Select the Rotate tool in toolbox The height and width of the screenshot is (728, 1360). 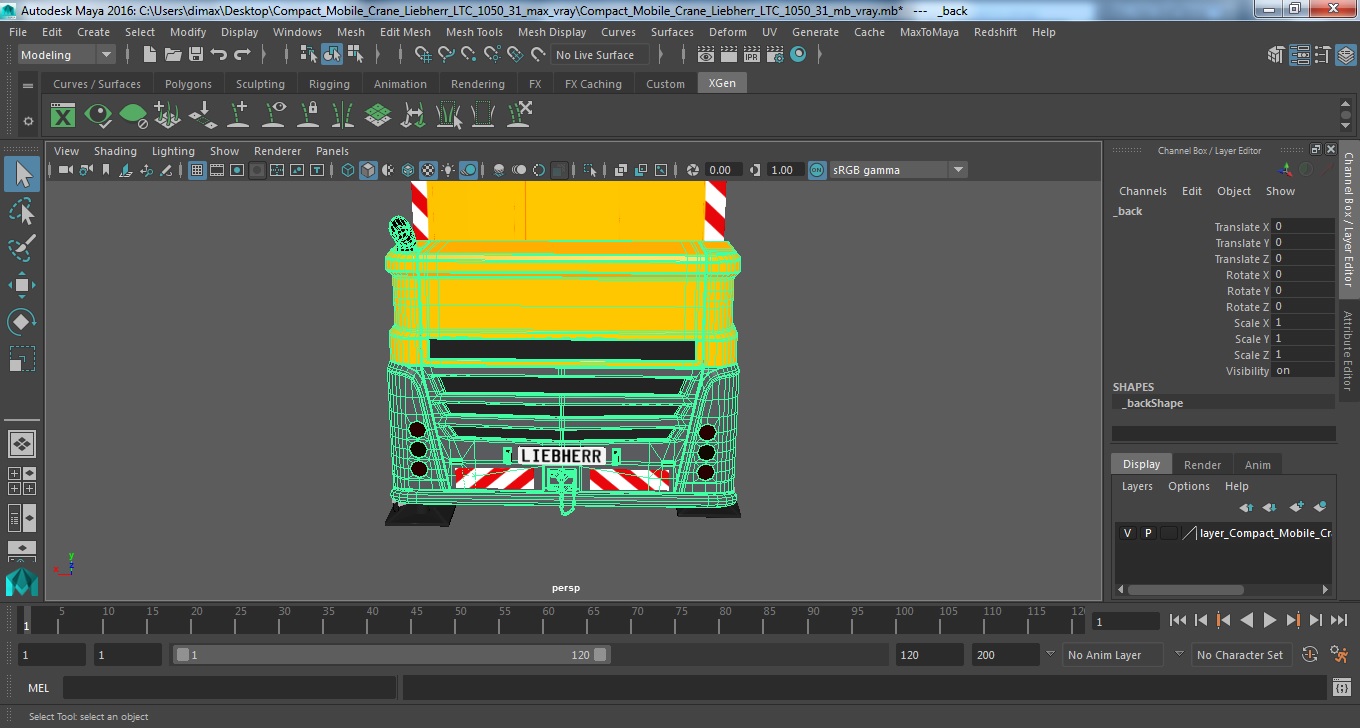(22, 321)
